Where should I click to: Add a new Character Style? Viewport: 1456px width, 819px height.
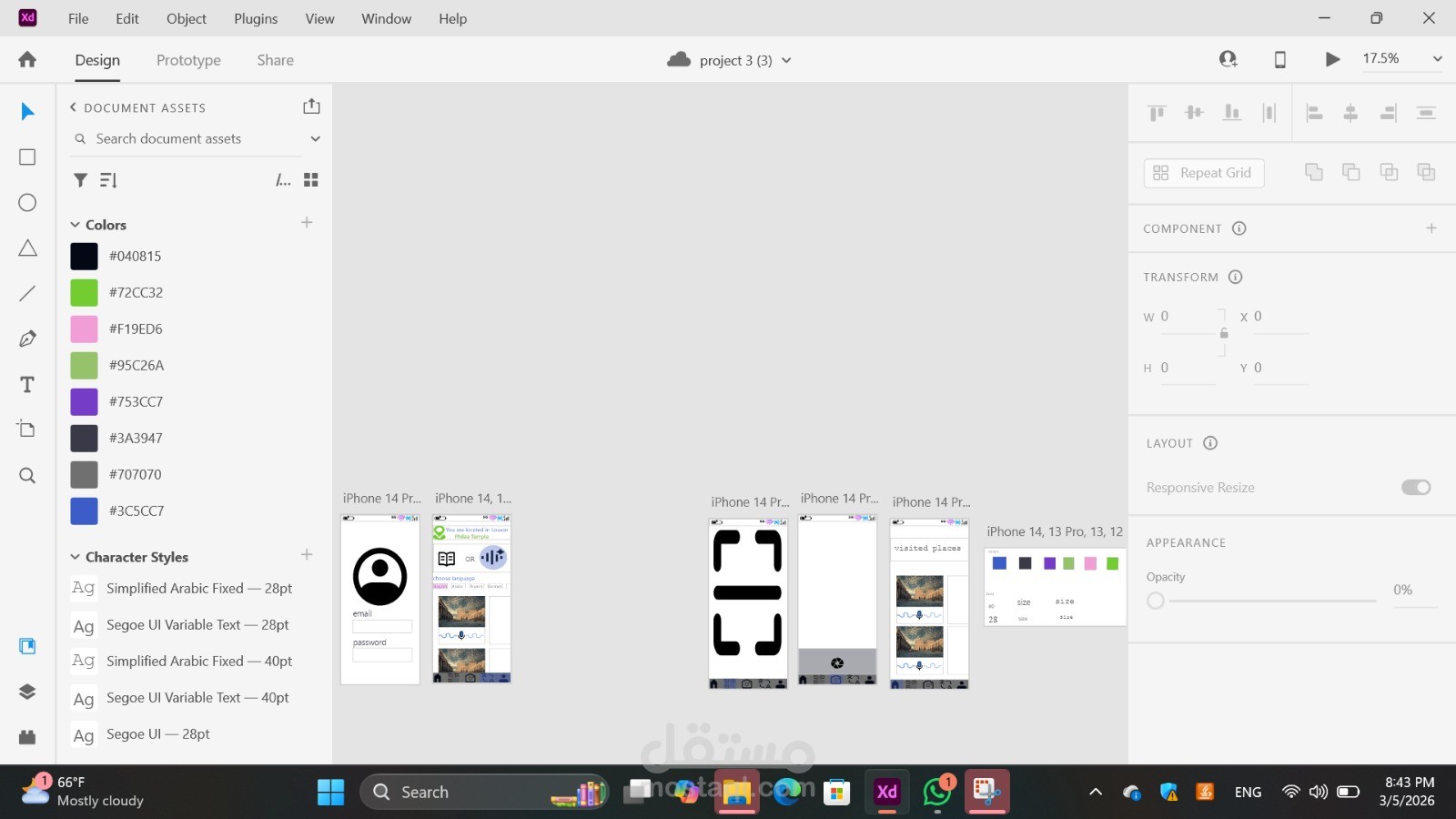pos(307,555)
